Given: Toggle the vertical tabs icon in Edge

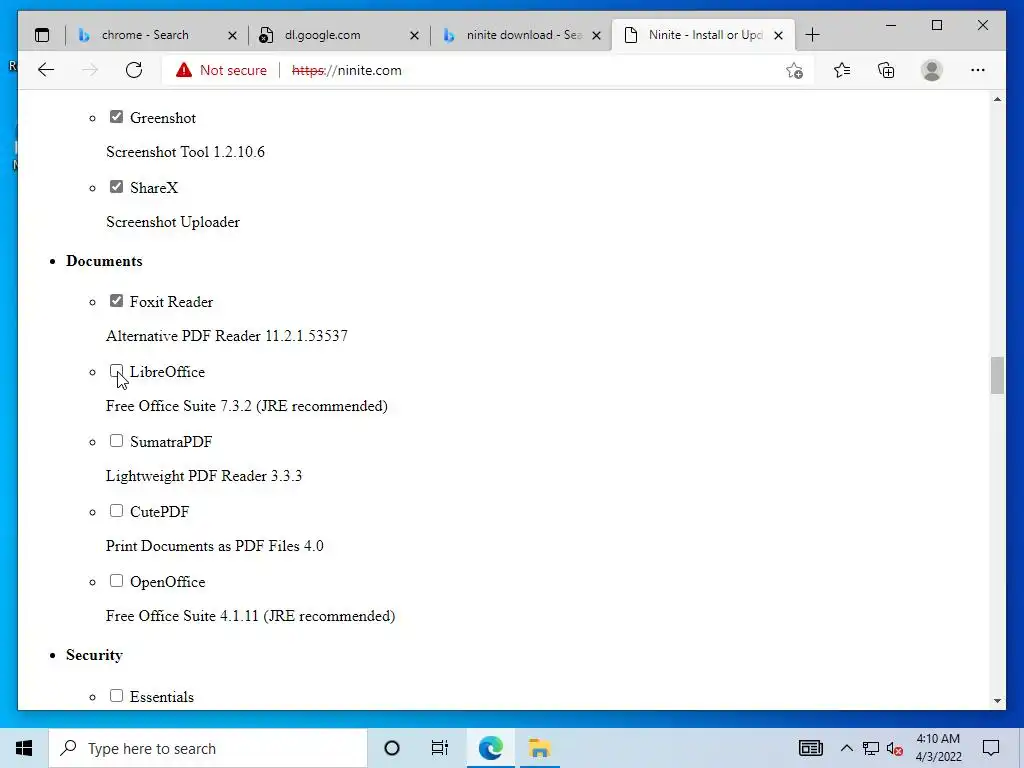Looking at the screenshot, I should coord(42,35).
